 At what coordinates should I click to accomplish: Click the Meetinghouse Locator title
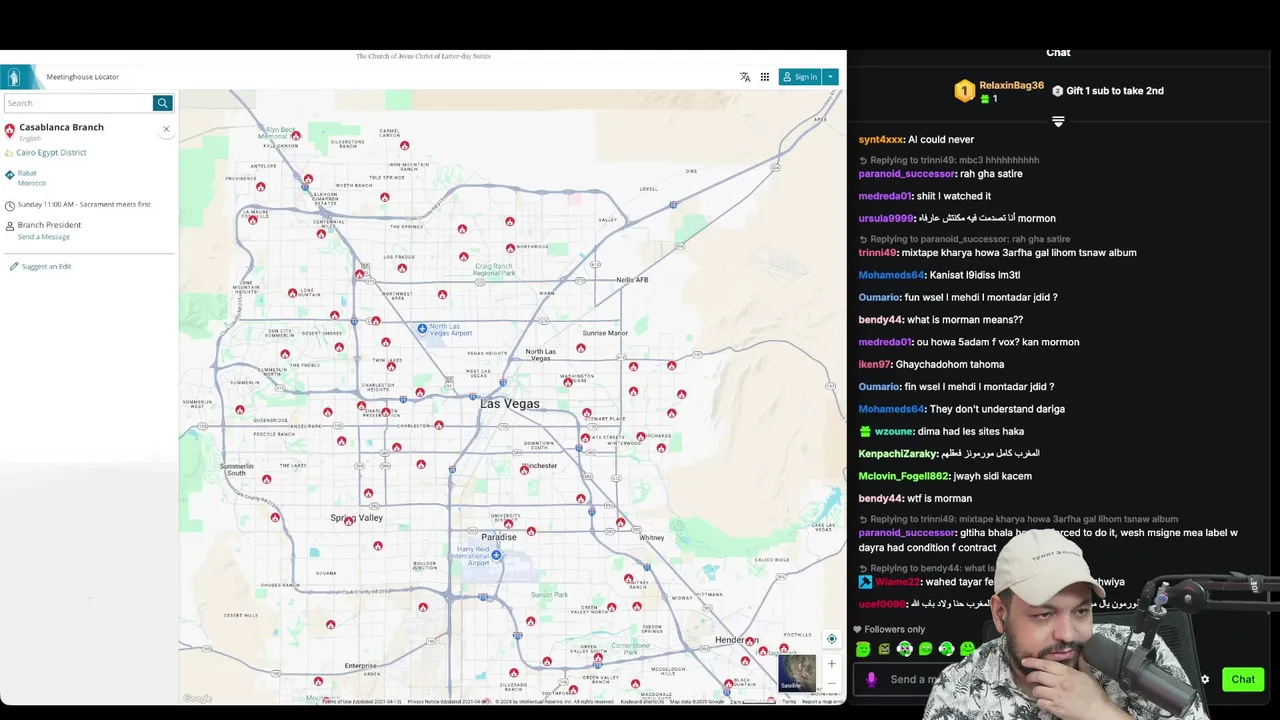(83, 77)
